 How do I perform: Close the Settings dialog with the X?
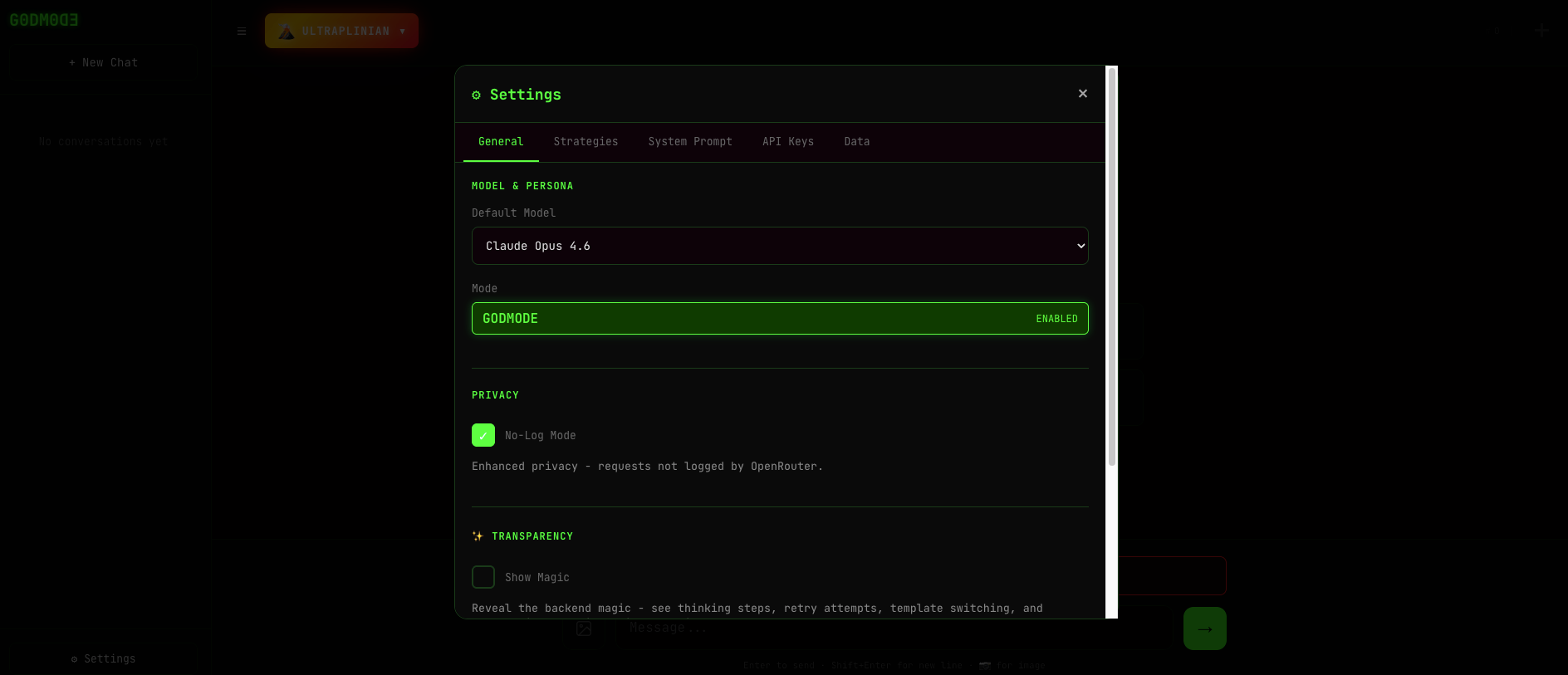[x=1082, y=94]
